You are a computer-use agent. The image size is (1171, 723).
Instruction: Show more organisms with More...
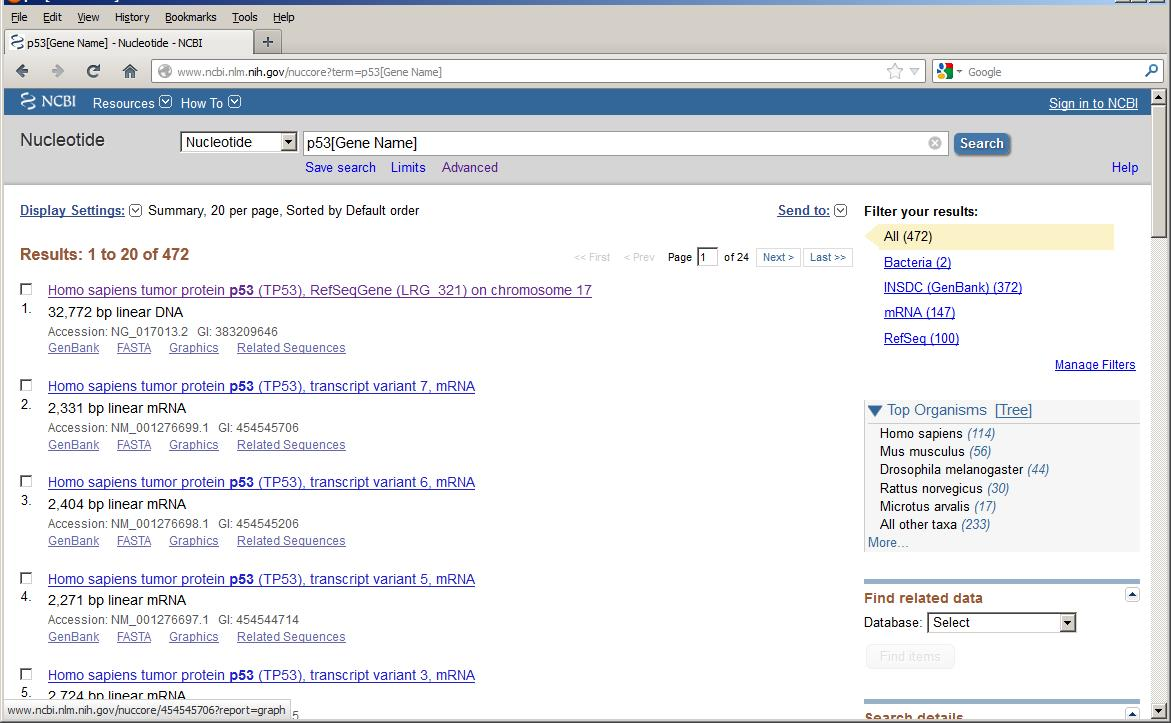click(x=888, y=542)
